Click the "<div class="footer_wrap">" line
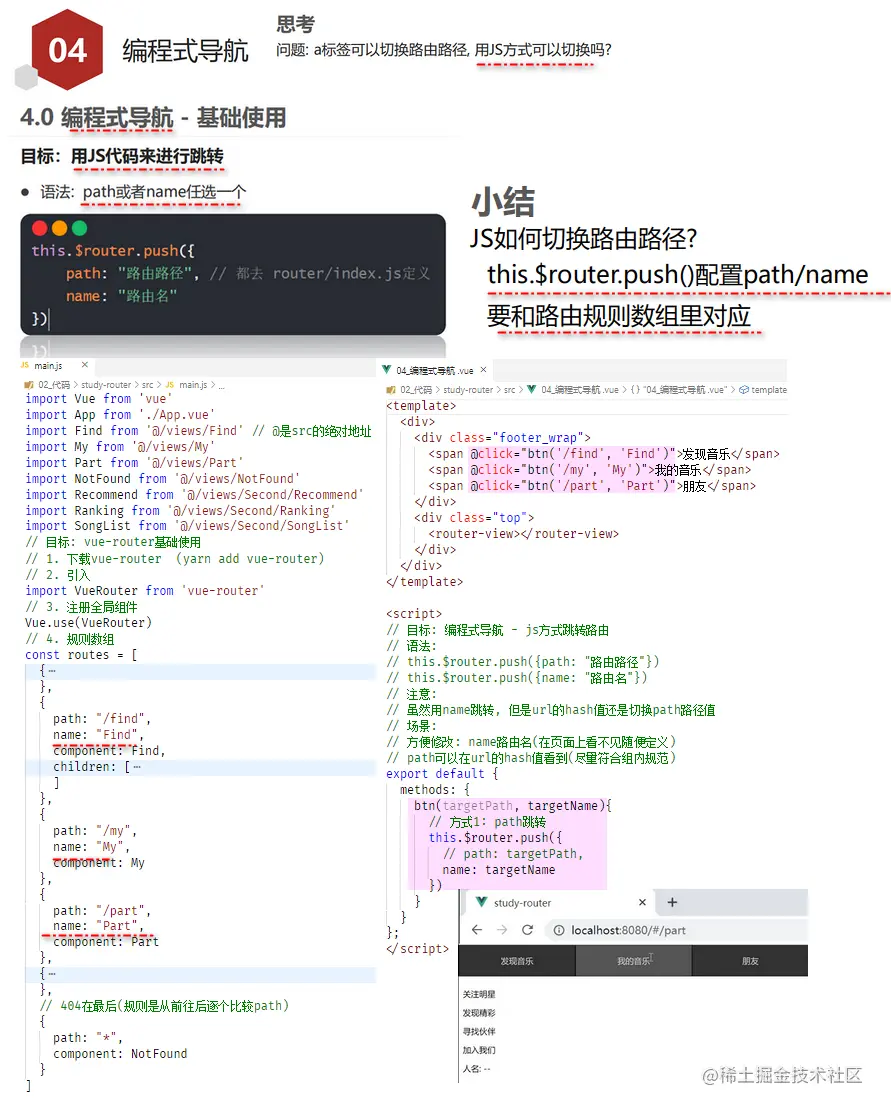The width and height of the screenshot is (891, 1114). [x=502, y=438]
